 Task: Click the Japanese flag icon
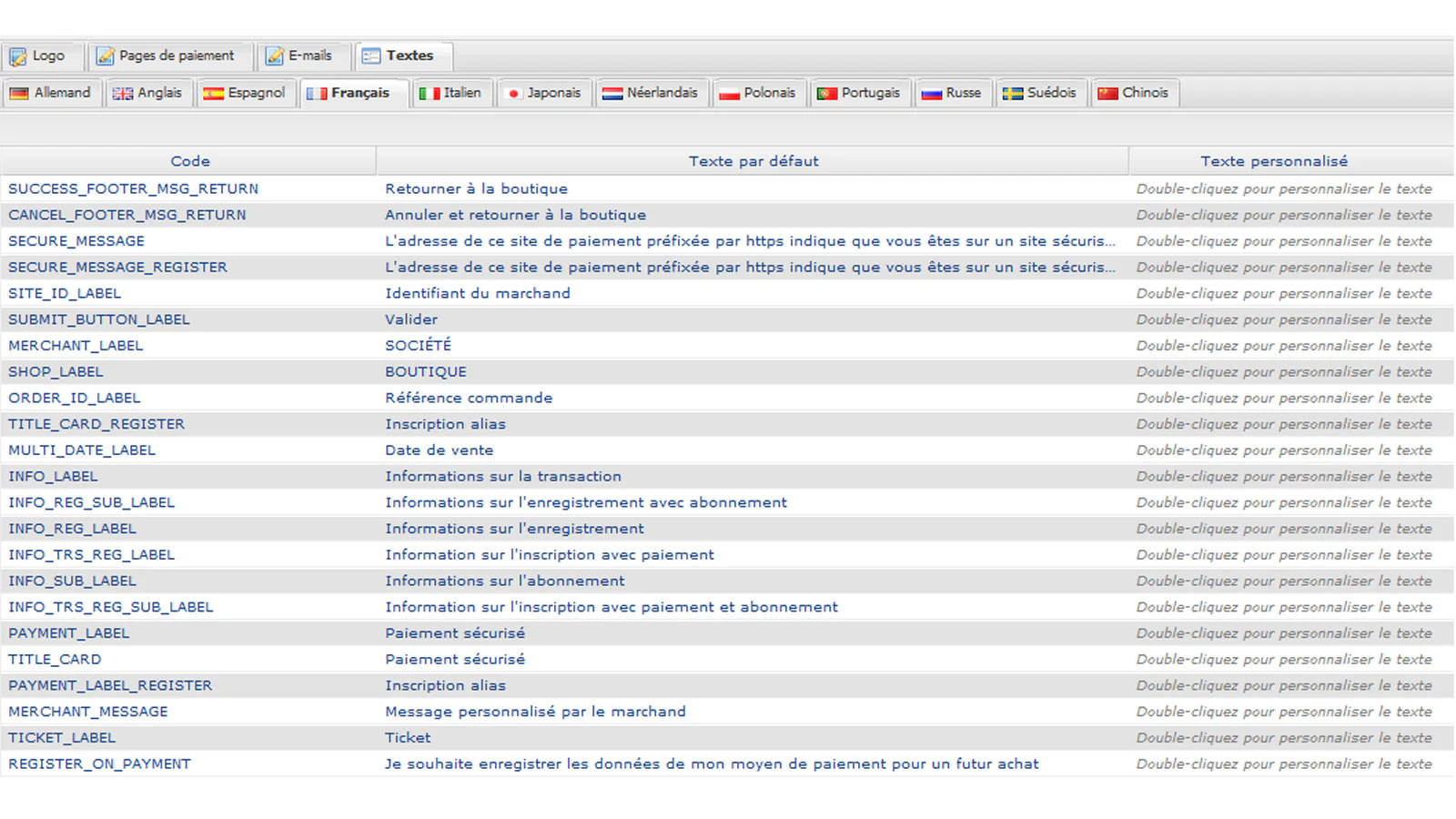click(x=513, y=94)
